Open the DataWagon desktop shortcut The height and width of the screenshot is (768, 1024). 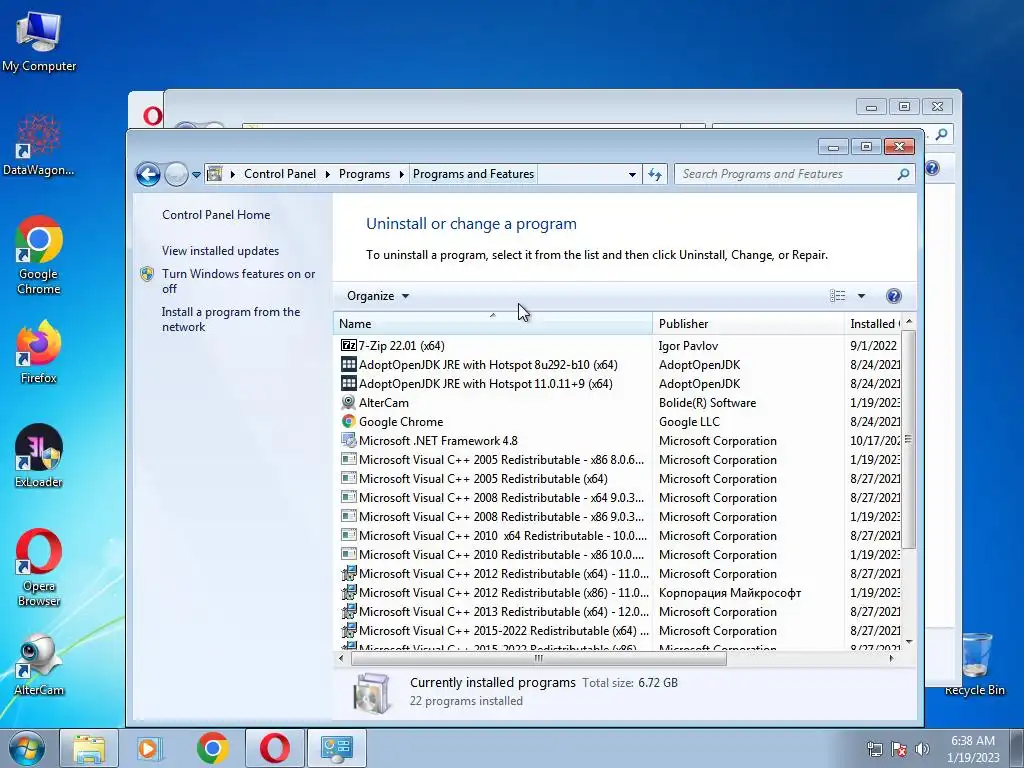pyautogui.click(x=39, y=145)
